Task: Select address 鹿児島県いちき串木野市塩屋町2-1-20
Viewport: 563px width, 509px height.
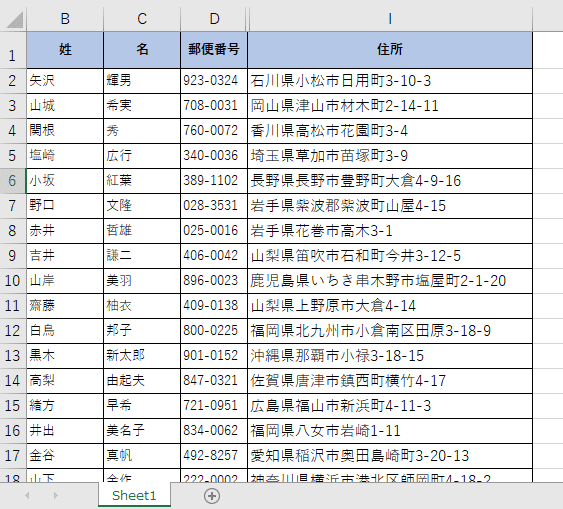Action: point(390,281)
